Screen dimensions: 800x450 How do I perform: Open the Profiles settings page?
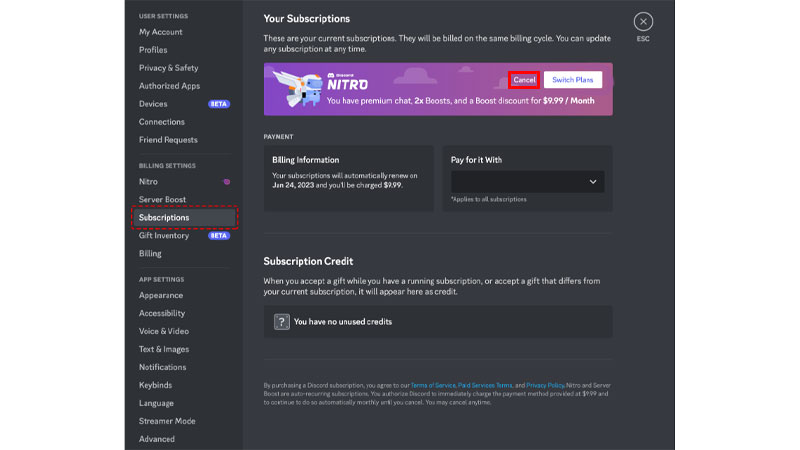[x=153, y=50]
